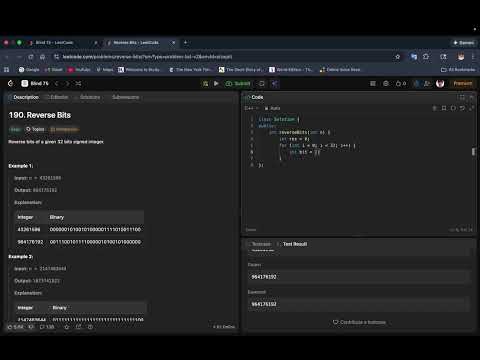This screenshot has height=360, width=480.
Task: Toggle the Auto lock option
Action: point(272,108)
